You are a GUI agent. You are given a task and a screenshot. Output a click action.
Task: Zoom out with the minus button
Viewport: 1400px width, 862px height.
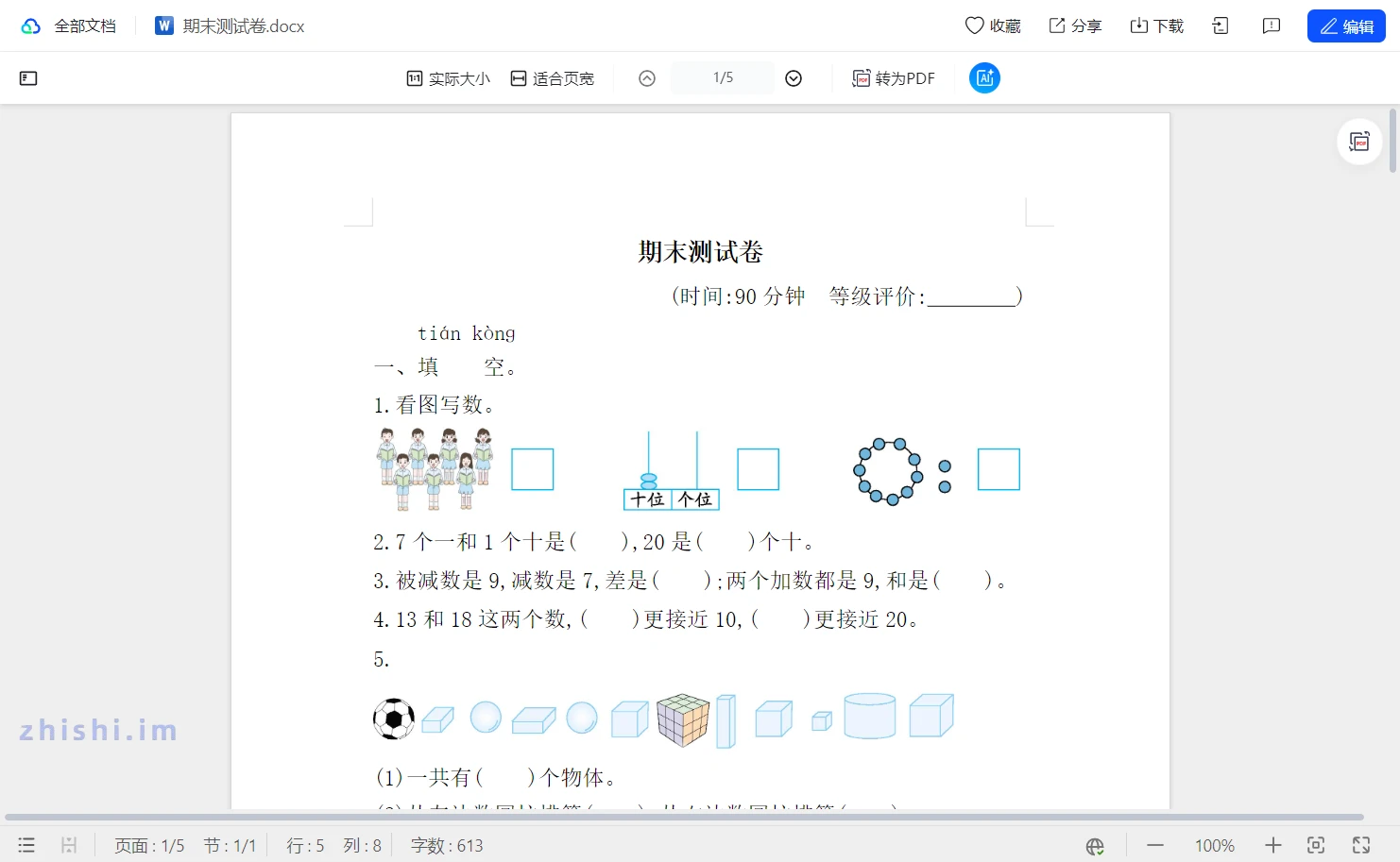[1155, 845]
